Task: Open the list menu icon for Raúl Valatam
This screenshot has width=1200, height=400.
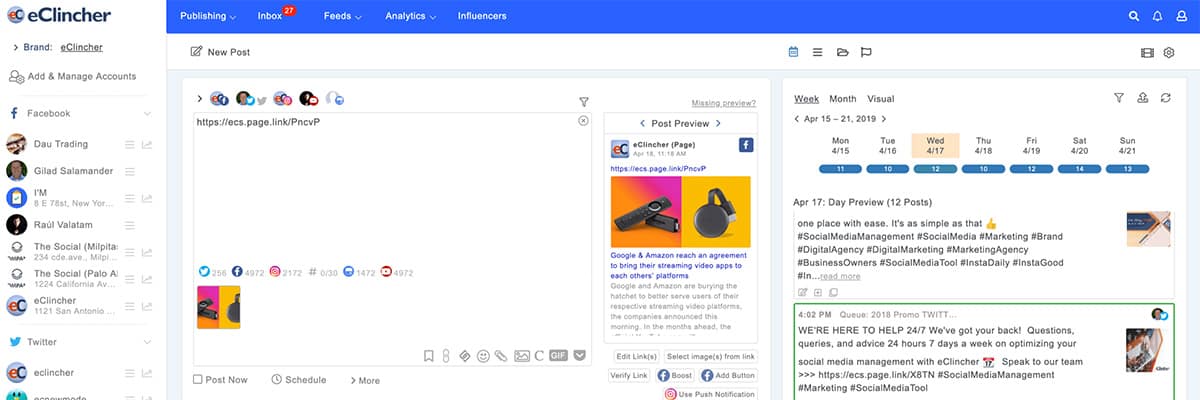Action: tap(129, 226)
